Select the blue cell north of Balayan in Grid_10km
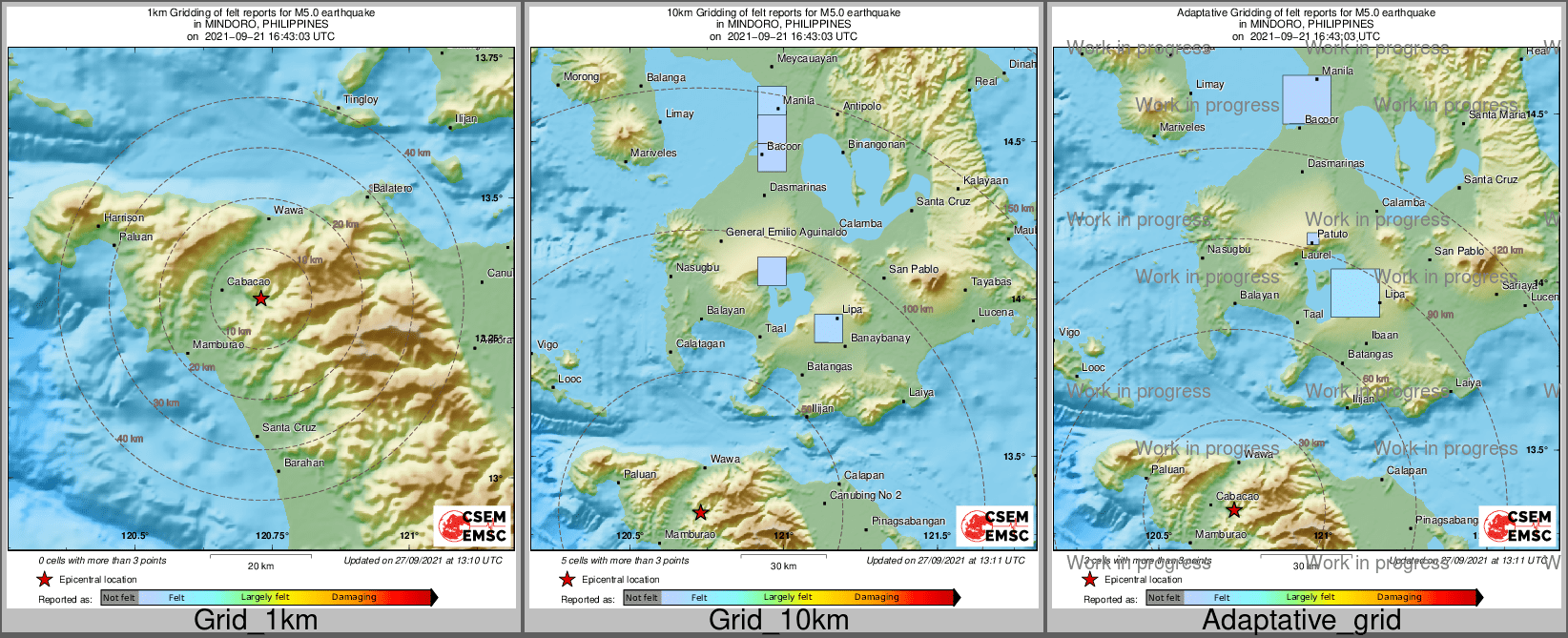The width and height of the screenshot is (1568, 638). (772, 271)
